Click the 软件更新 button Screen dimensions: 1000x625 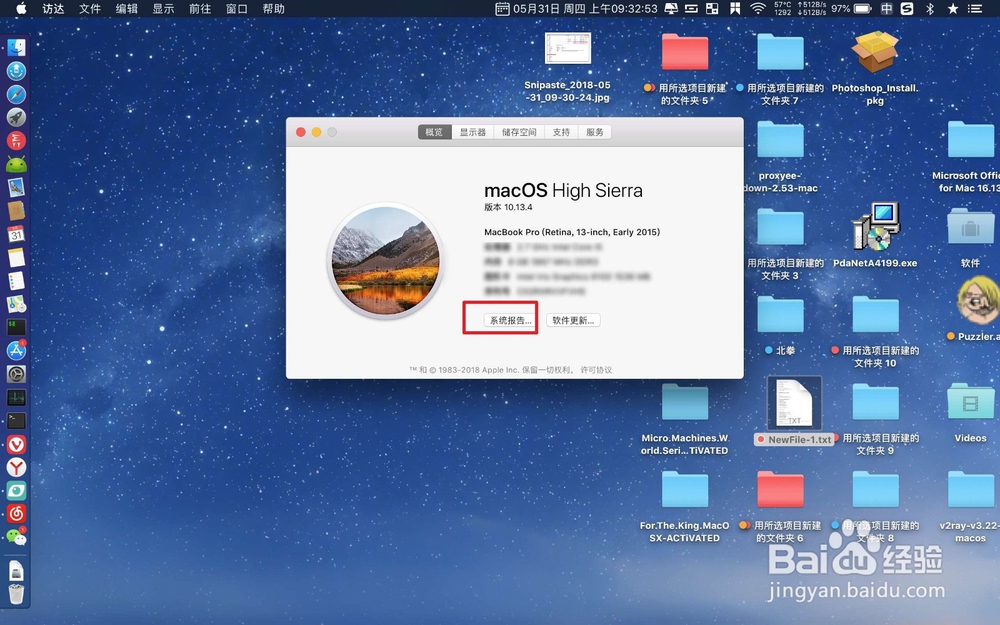tap(572, 319)
